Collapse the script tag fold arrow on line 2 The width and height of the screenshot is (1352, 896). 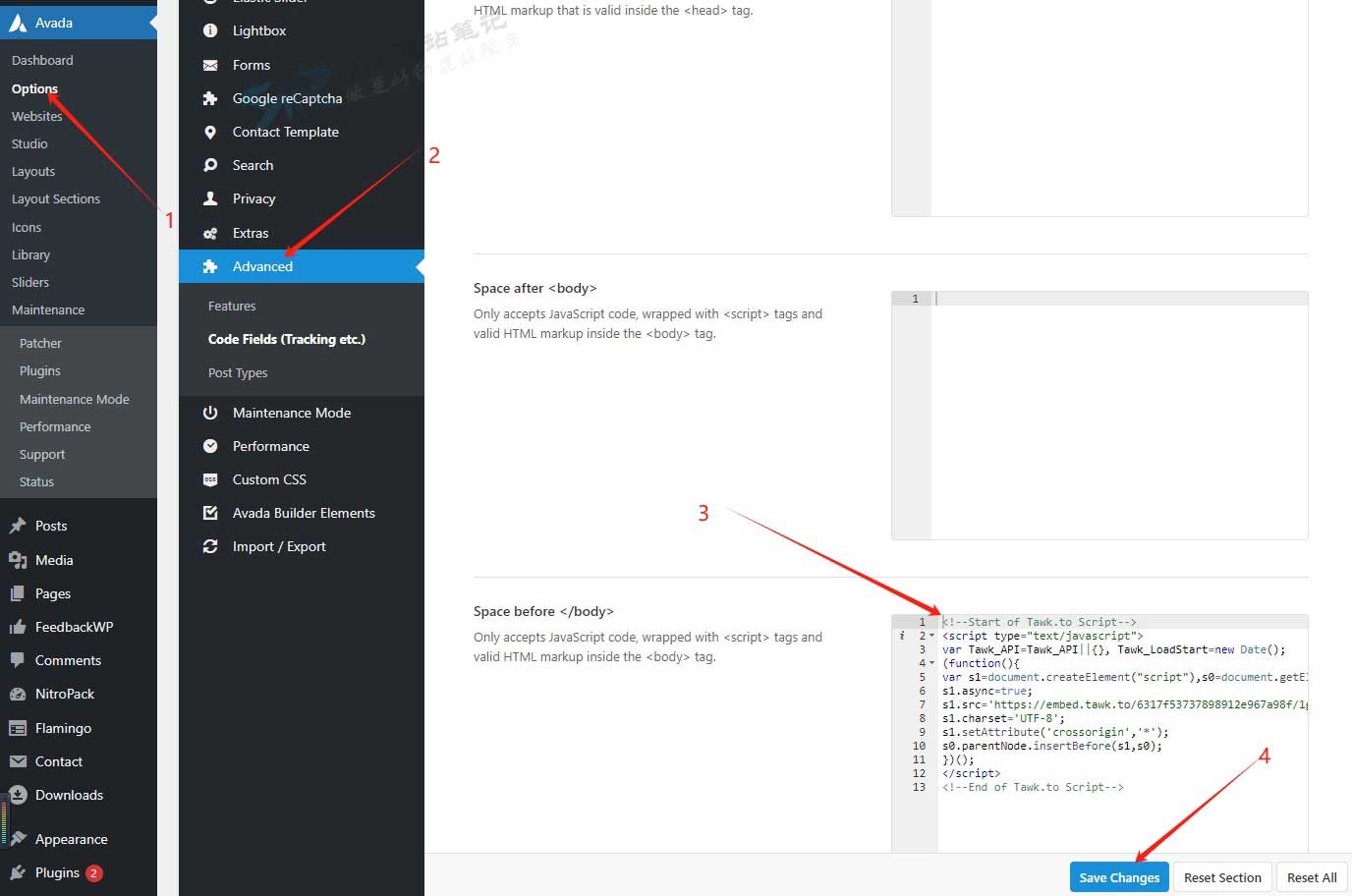[931, 636]
